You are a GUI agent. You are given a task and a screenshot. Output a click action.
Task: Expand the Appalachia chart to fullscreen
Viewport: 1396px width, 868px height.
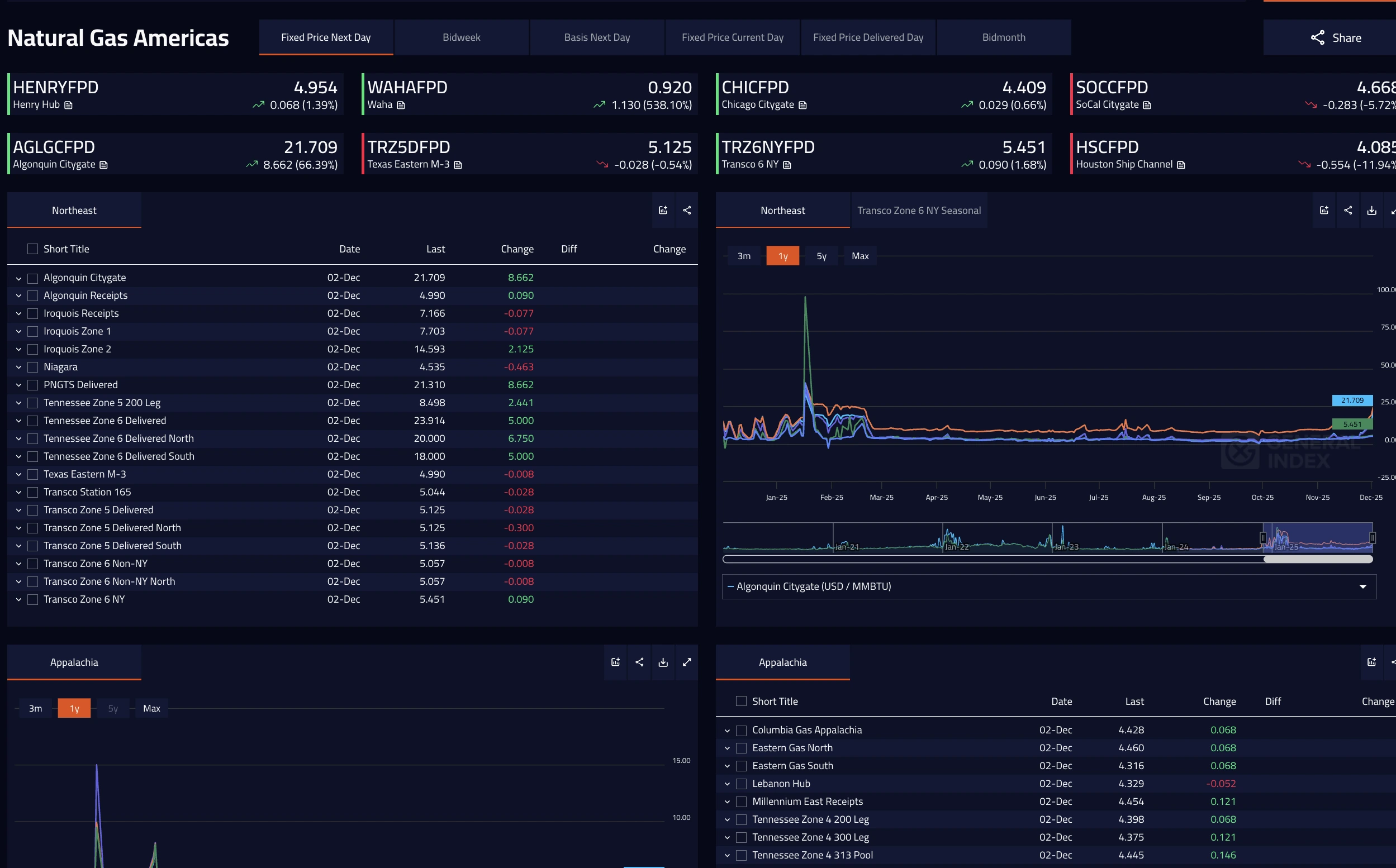point(686,662)
